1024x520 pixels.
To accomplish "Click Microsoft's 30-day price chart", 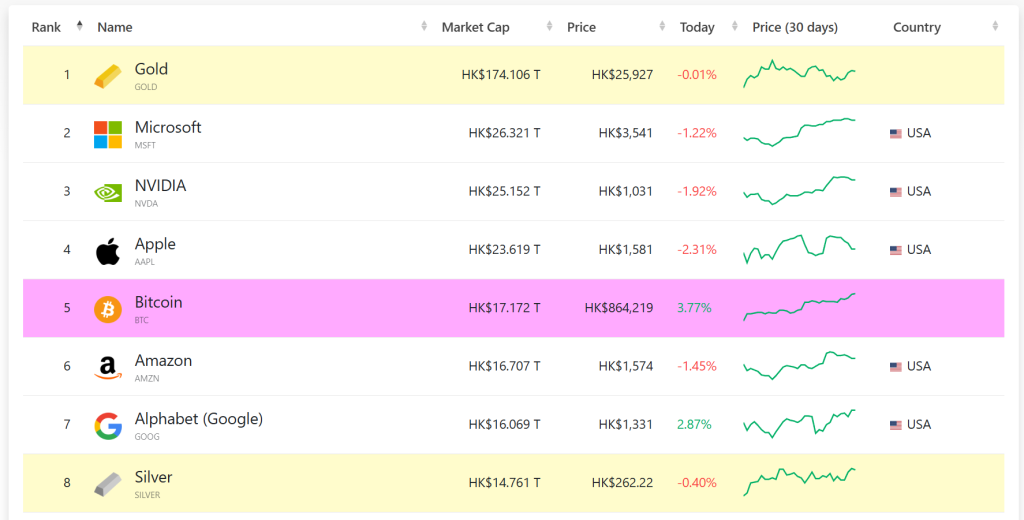I will coord(799,132).
